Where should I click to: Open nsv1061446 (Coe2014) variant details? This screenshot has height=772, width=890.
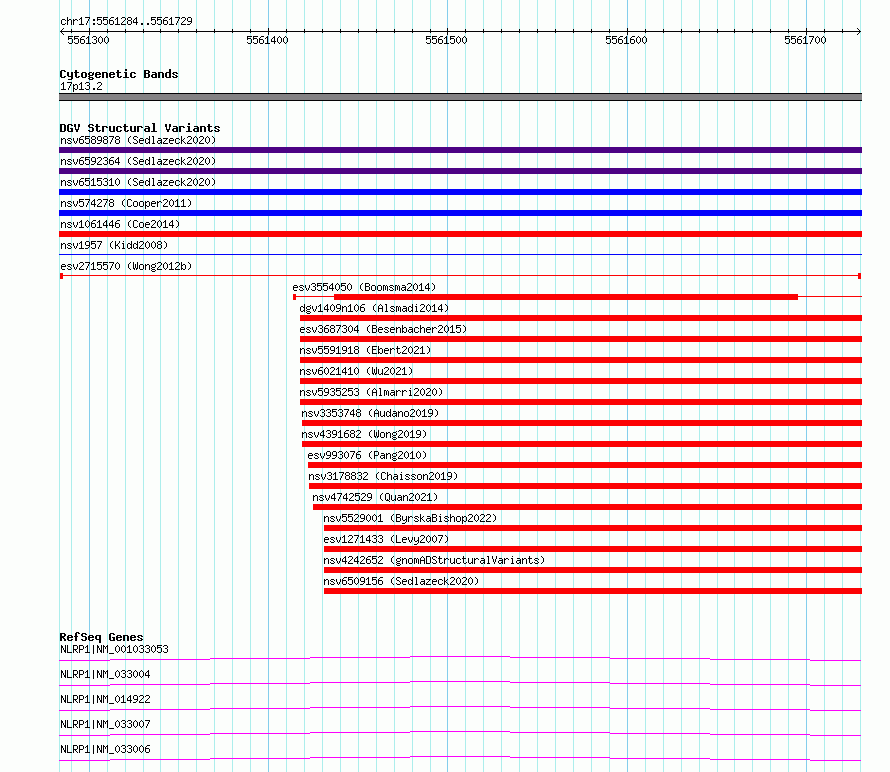120,224
